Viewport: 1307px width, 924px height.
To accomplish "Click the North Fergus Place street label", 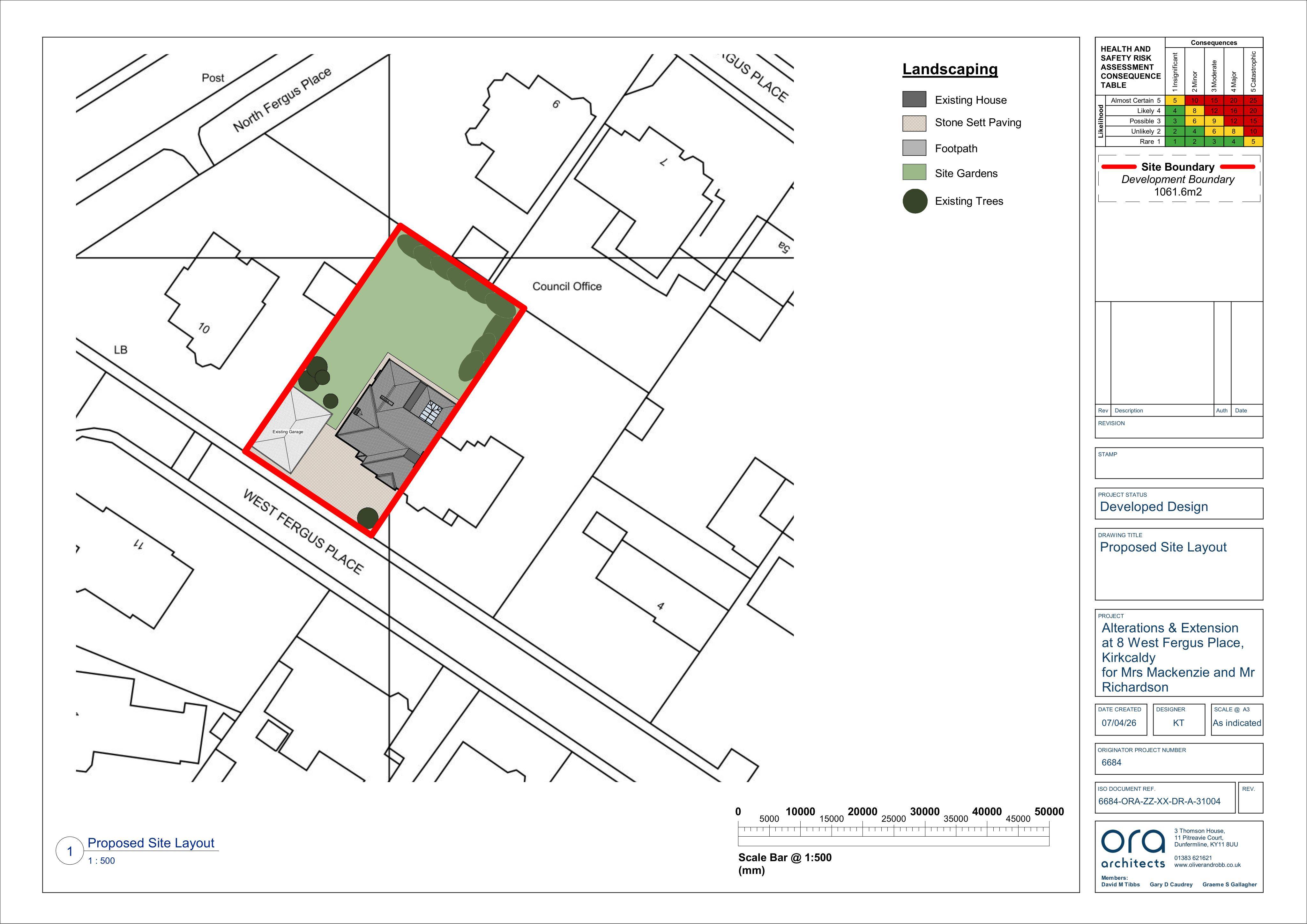I will point(282,100).
